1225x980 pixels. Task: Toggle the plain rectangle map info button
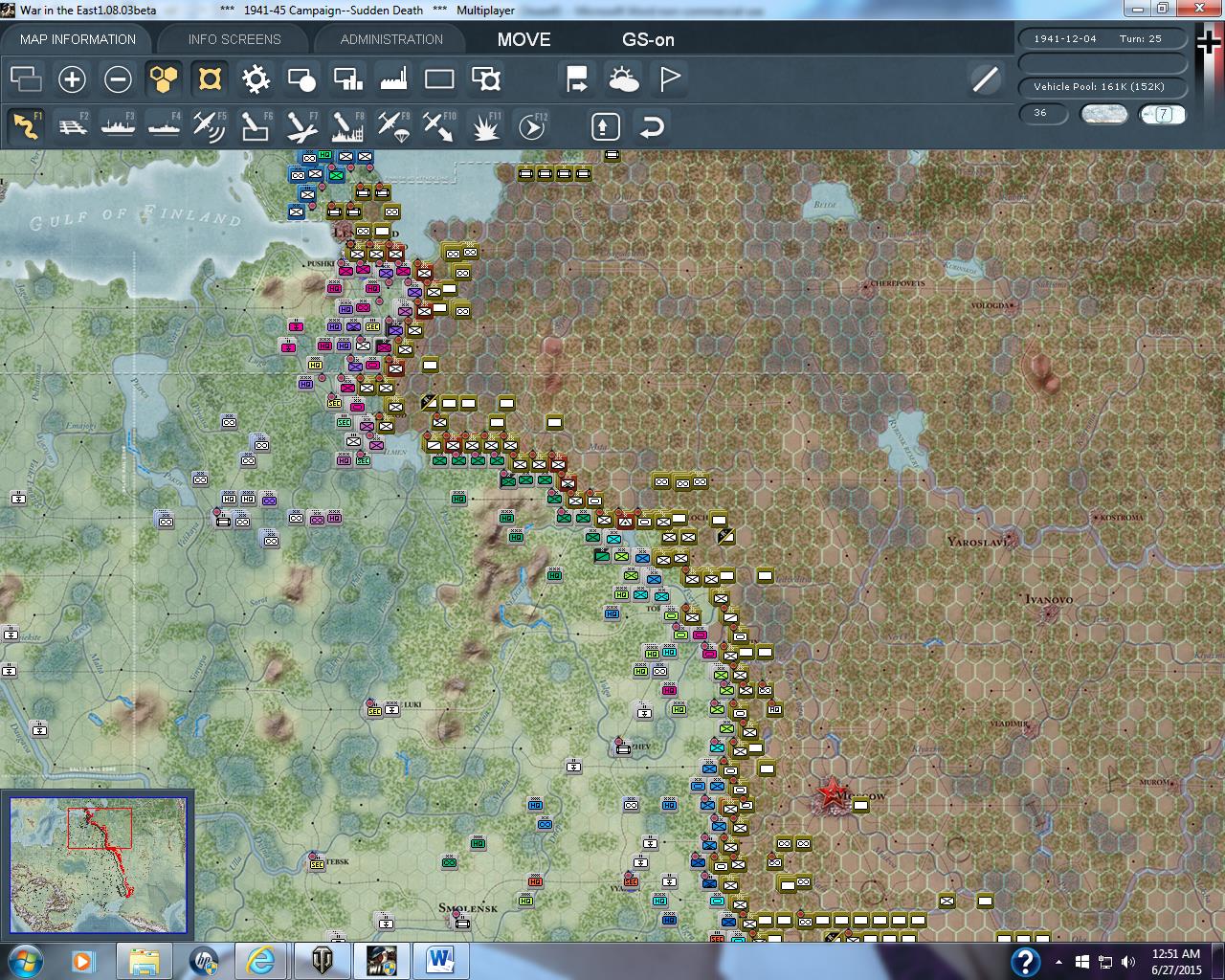point(439,79)
